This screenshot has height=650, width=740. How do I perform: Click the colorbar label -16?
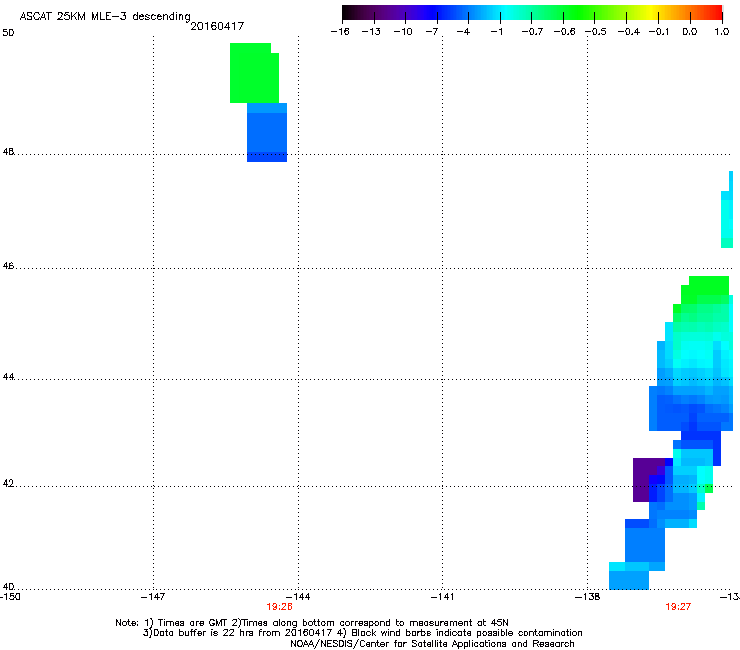(340, 32)
